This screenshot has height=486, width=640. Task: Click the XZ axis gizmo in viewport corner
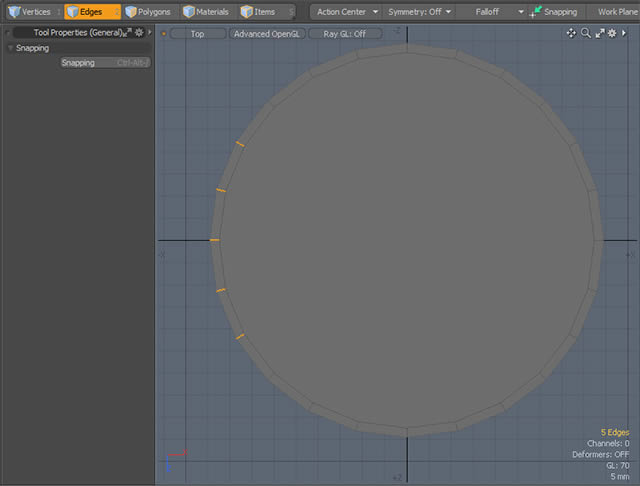point(176,460)
